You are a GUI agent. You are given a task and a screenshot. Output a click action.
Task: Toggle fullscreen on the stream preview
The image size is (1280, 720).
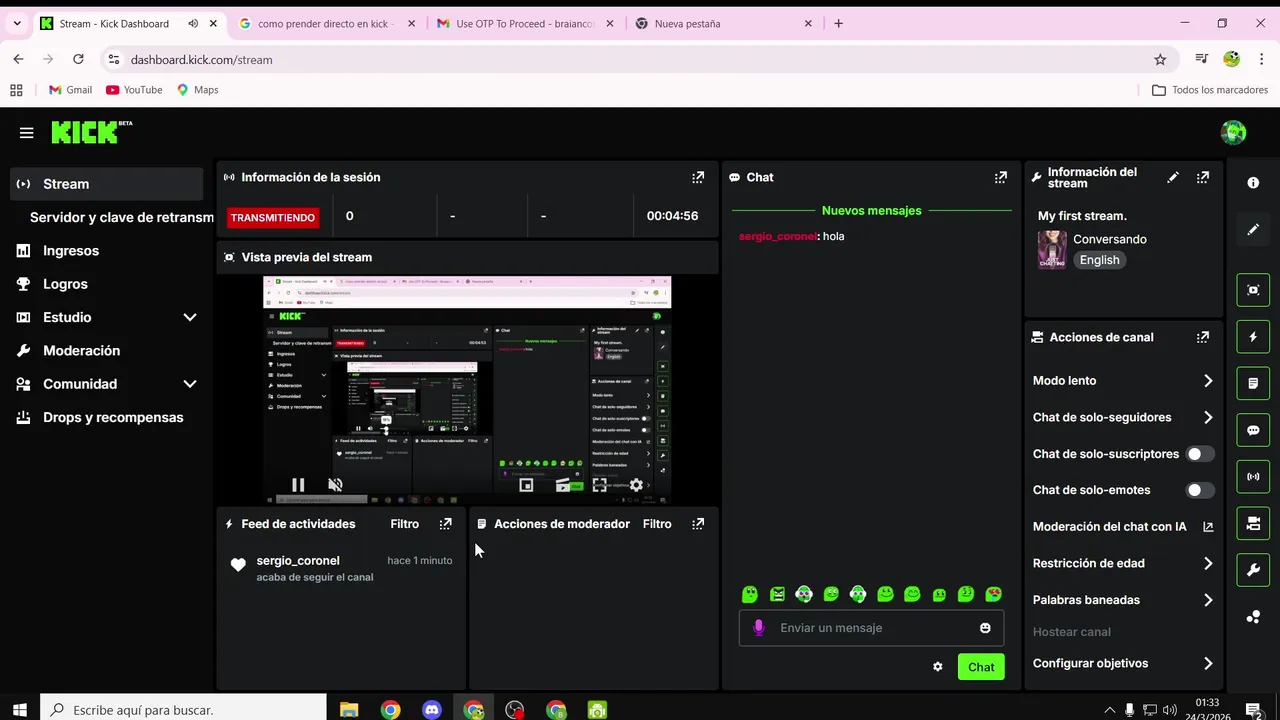click(599, 485)
